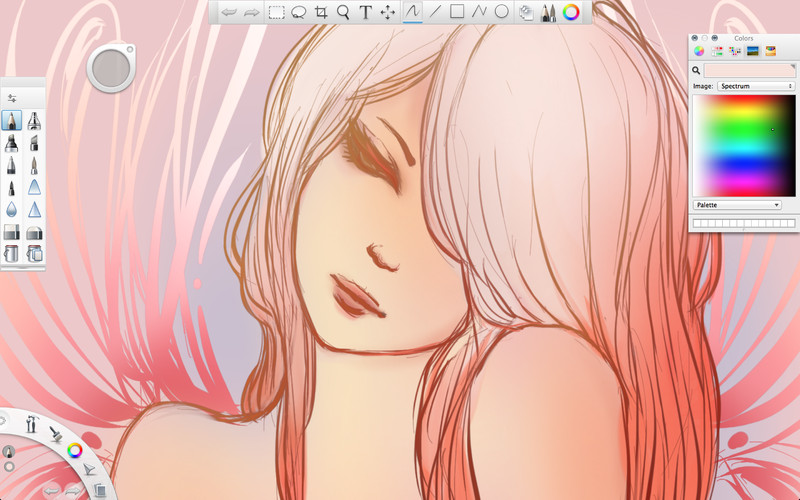
Task: Switch to Color Wheel tab in Colors
Action: click(699, 51)
